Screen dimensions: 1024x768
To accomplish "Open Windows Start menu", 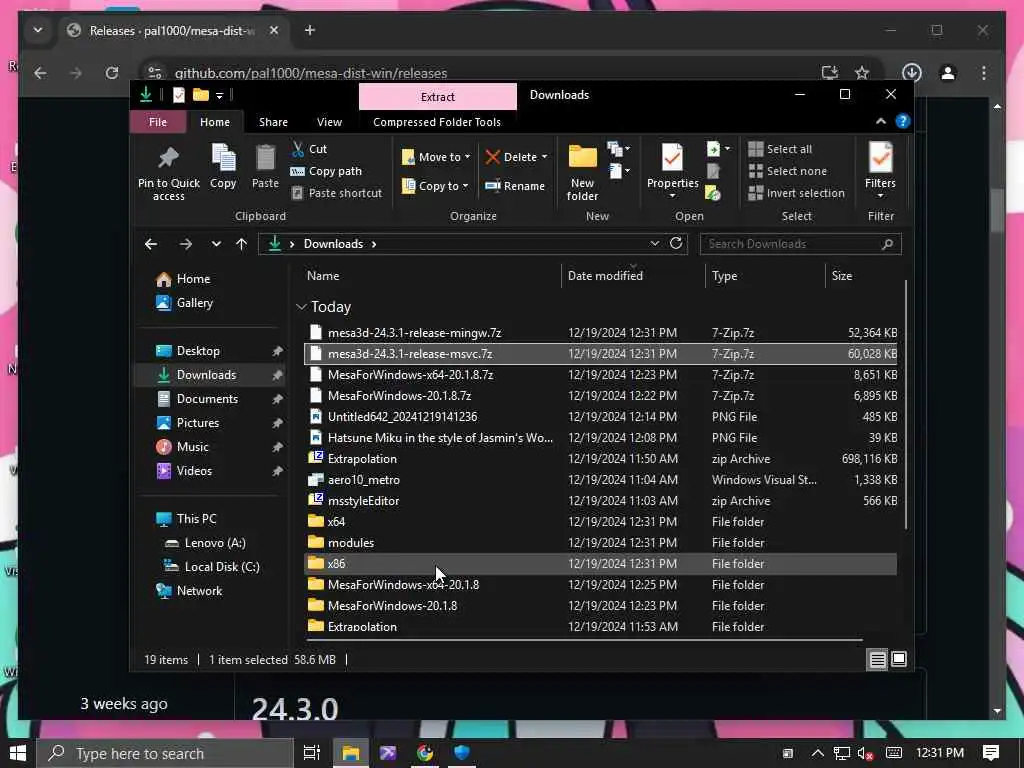I will click(x=18, y=753).
